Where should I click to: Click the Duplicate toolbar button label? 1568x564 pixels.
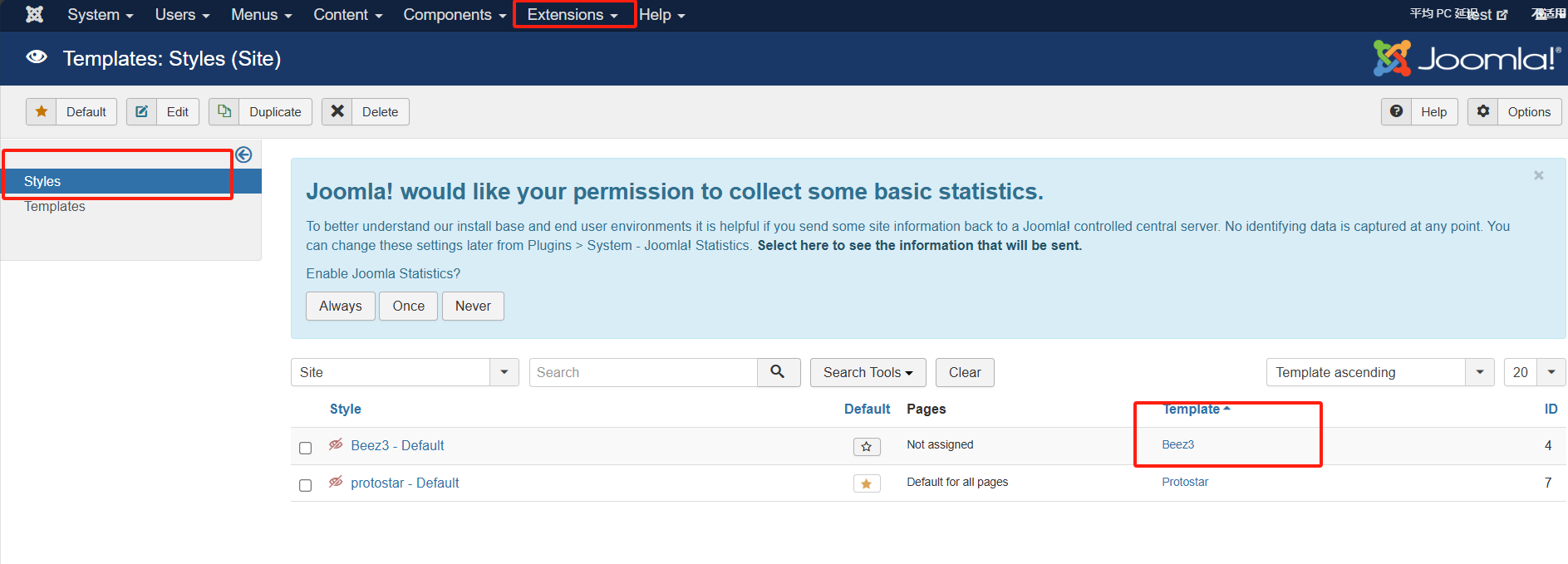pos(275,111)
